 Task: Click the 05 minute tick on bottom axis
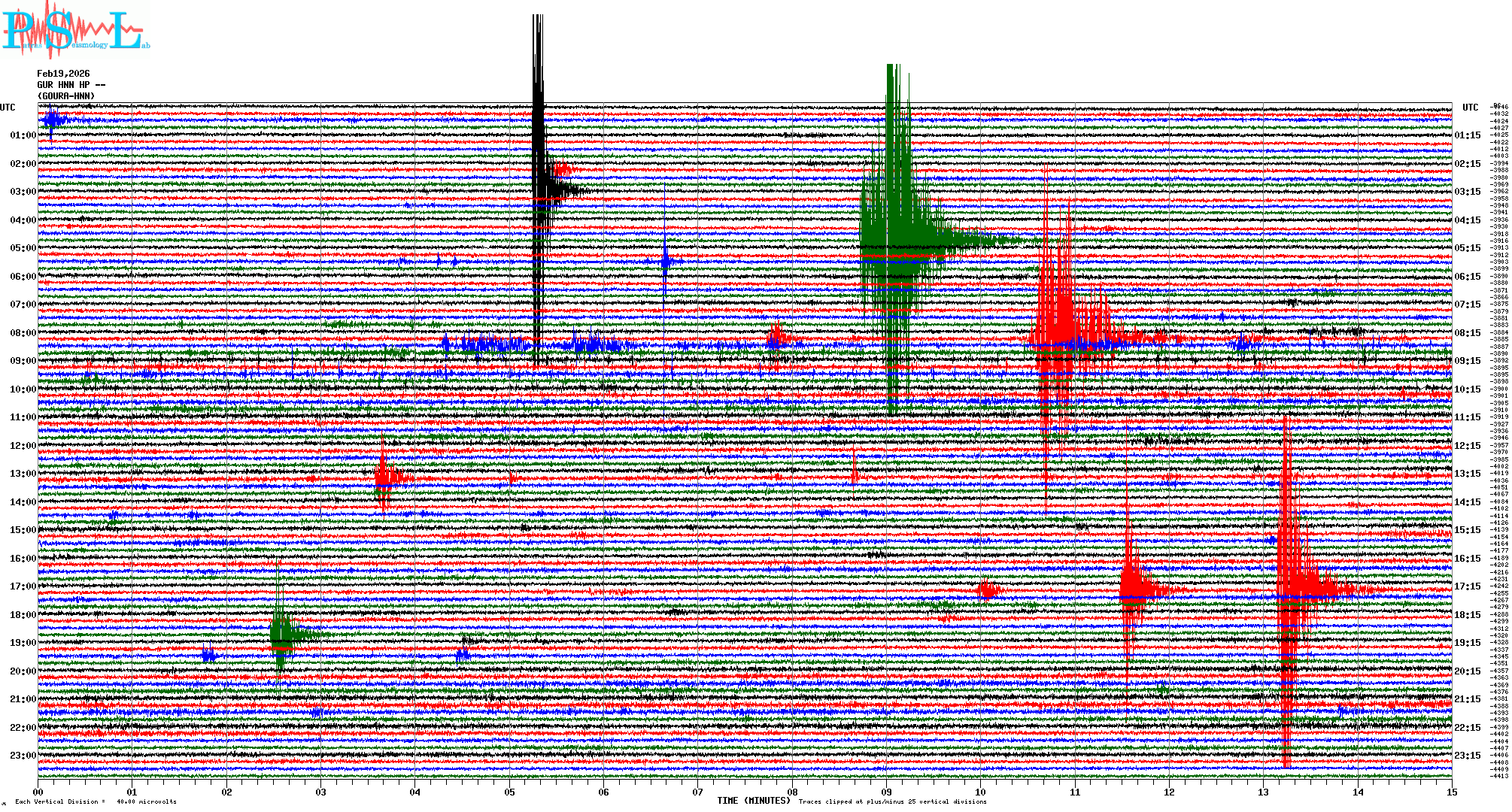point(509,792)
